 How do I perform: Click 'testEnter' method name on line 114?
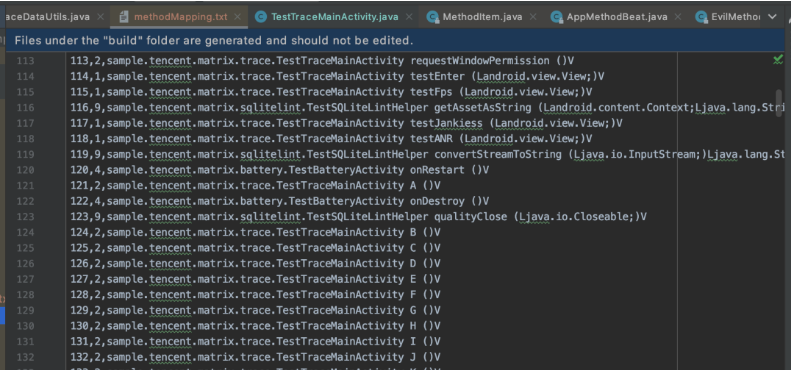pyautogui.click(x=437, y=77)
